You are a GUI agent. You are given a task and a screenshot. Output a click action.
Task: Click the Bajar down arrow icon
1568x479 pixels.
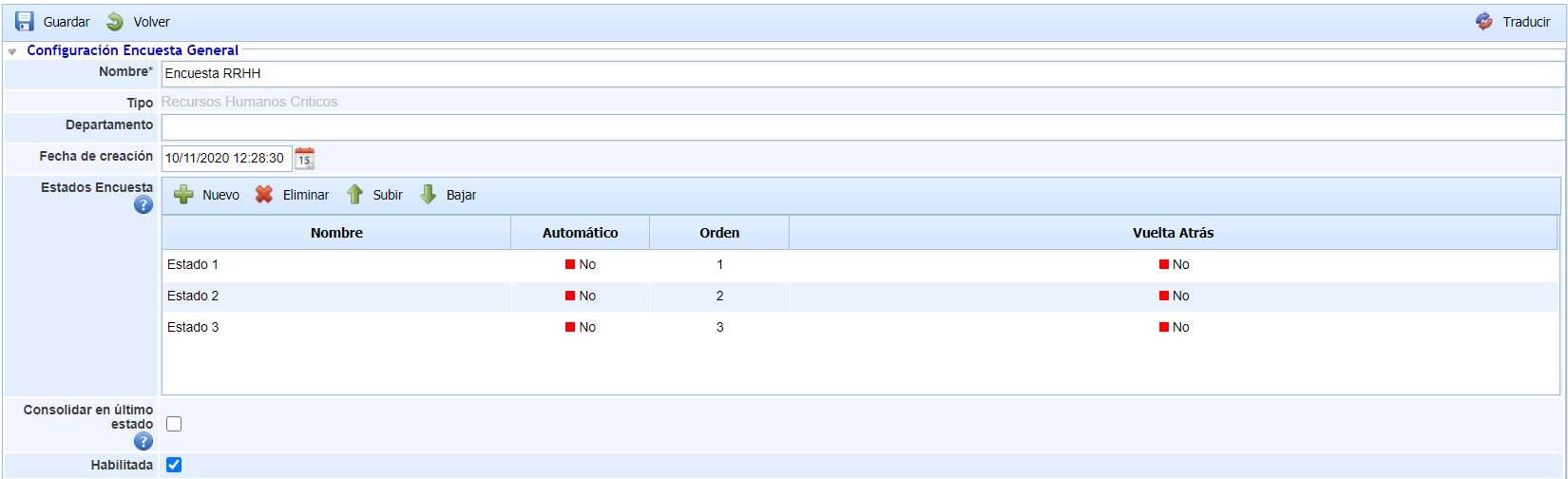point(429,195)
